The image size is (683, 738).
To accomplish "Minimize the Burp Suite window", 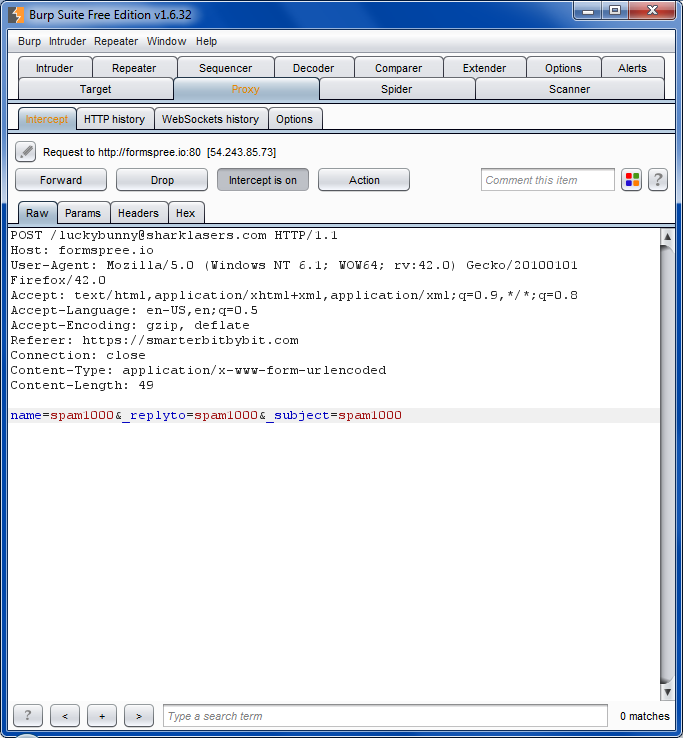I will [588, 11].
